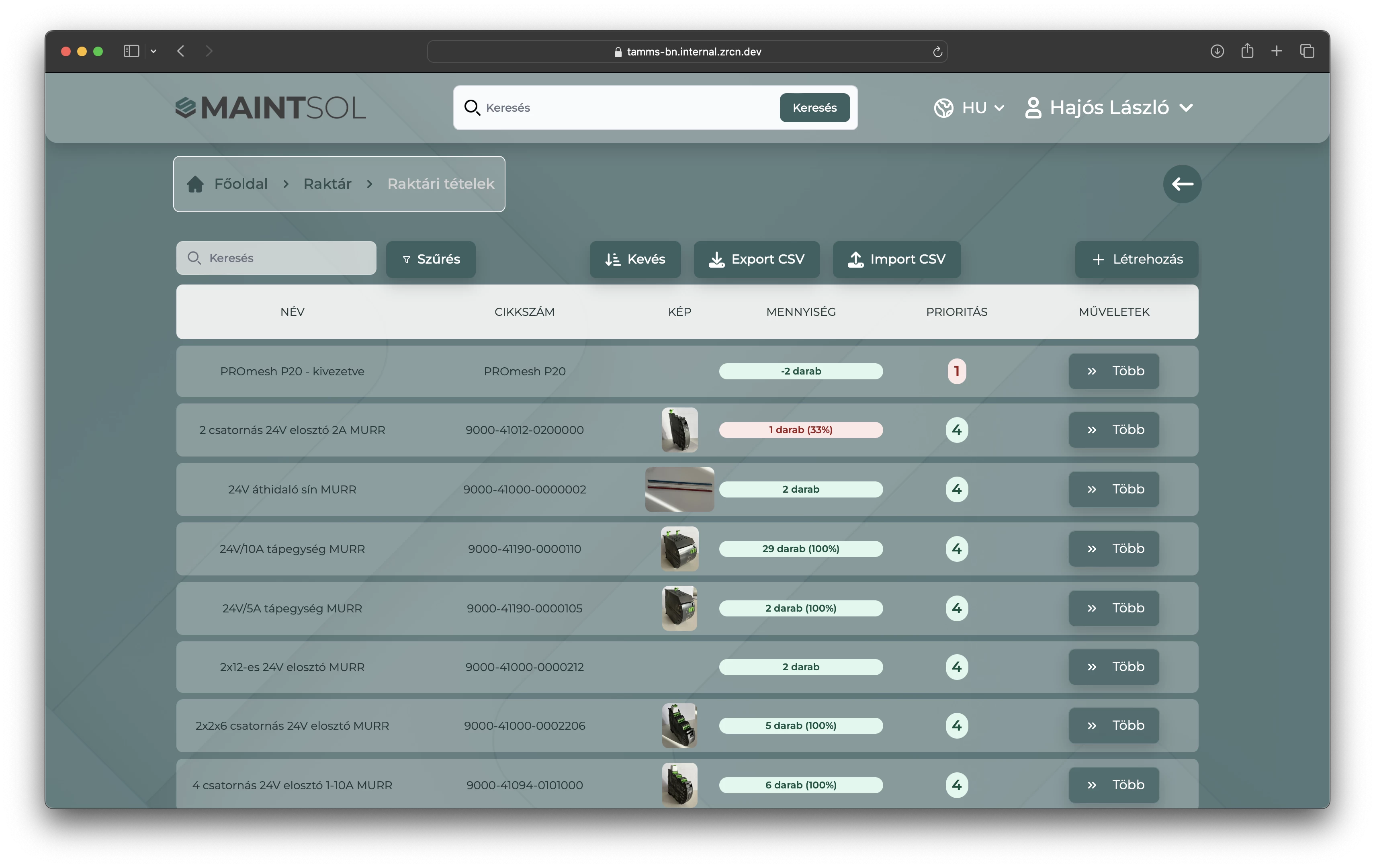Click the Raktári tételek breadcrumb
This screenshot has width=1375, height=868.
click(x=441, y=184)
